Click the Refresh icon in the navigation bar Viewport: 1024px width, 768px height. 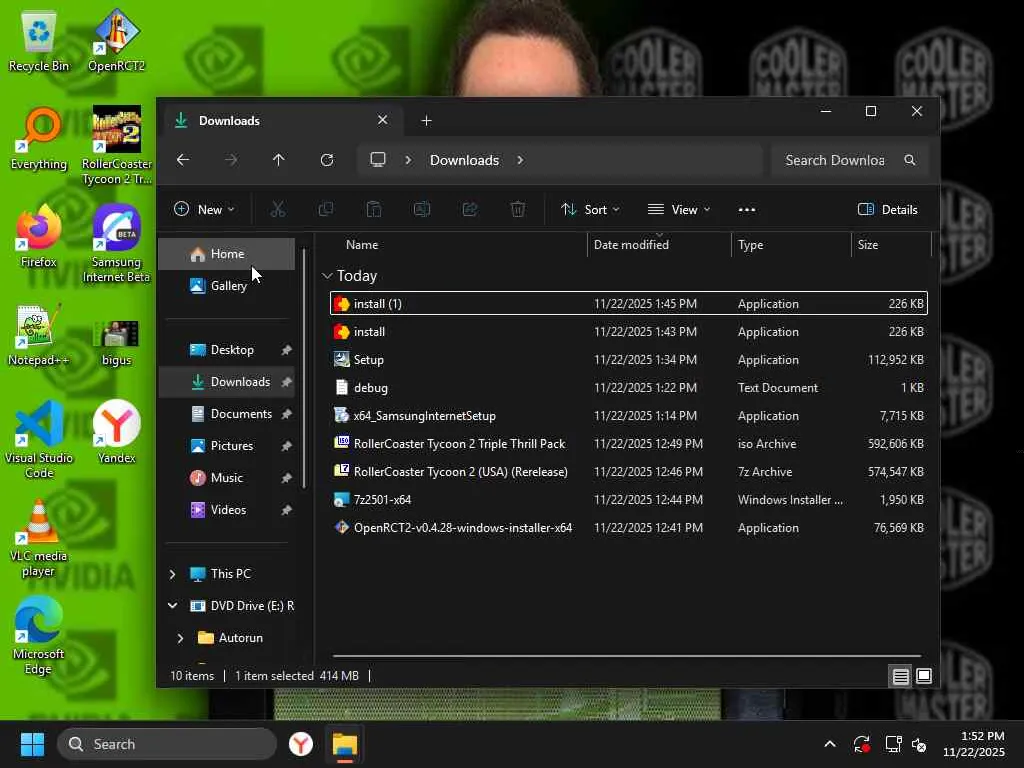pyautogui.click(x=327, y=160)
